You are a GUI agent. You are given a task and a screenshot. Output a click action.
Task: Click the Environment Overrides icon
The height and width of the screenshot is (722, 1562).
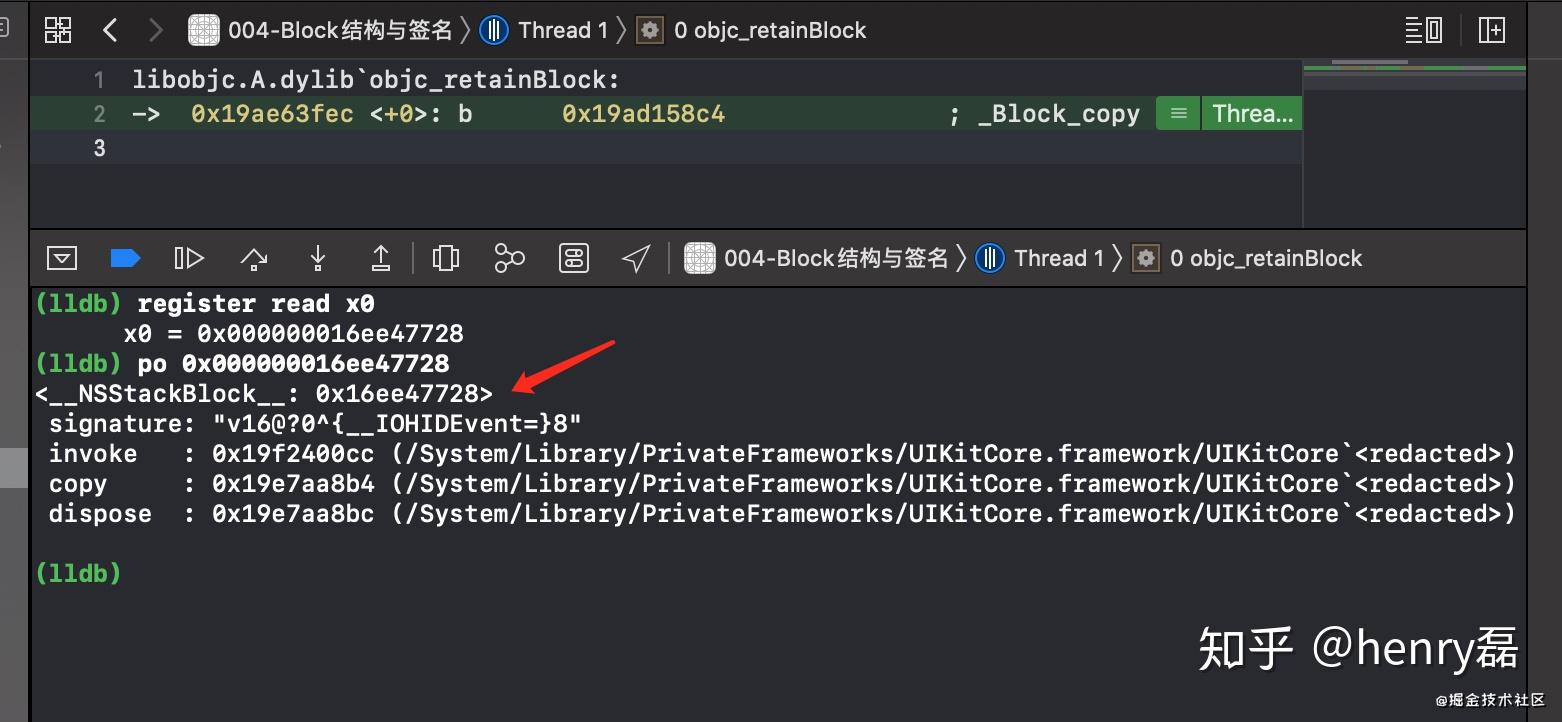pos(573,257)
